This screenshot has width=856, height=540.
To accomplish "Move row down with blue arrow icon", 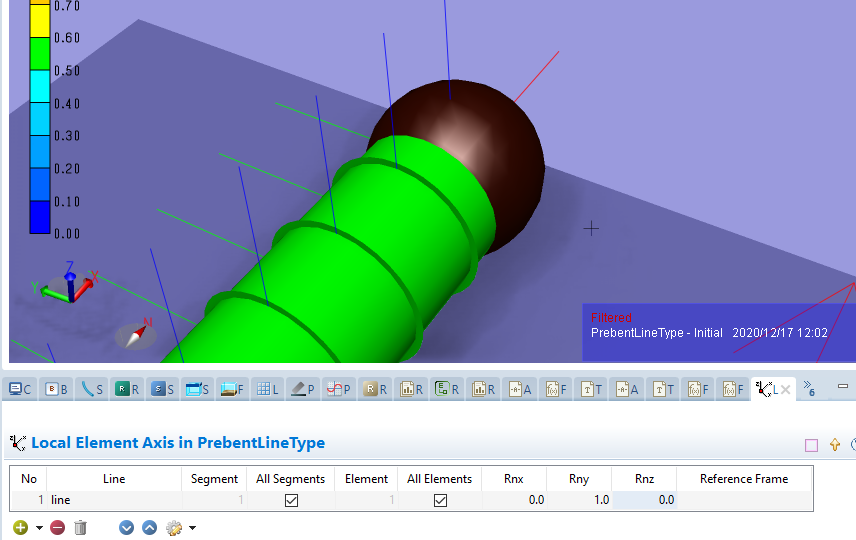I will coord(126,527).
